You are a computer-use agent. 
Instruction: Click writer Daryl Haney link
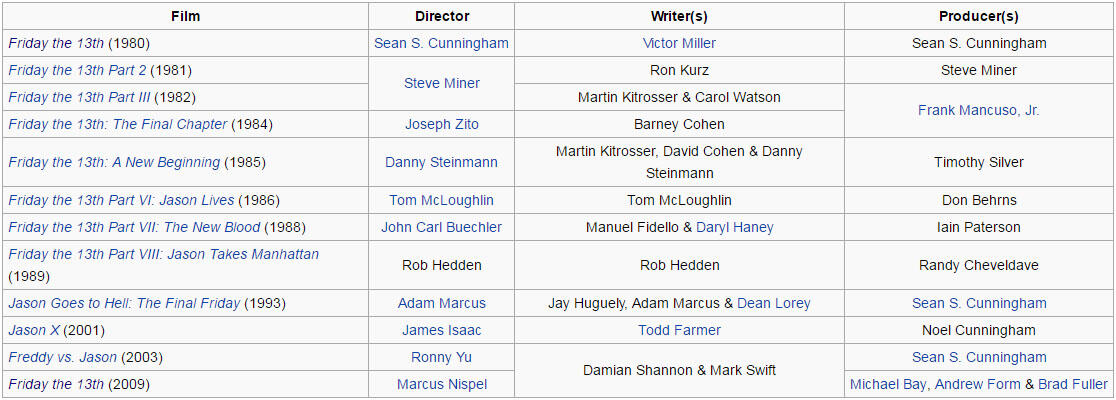(735, 228)
